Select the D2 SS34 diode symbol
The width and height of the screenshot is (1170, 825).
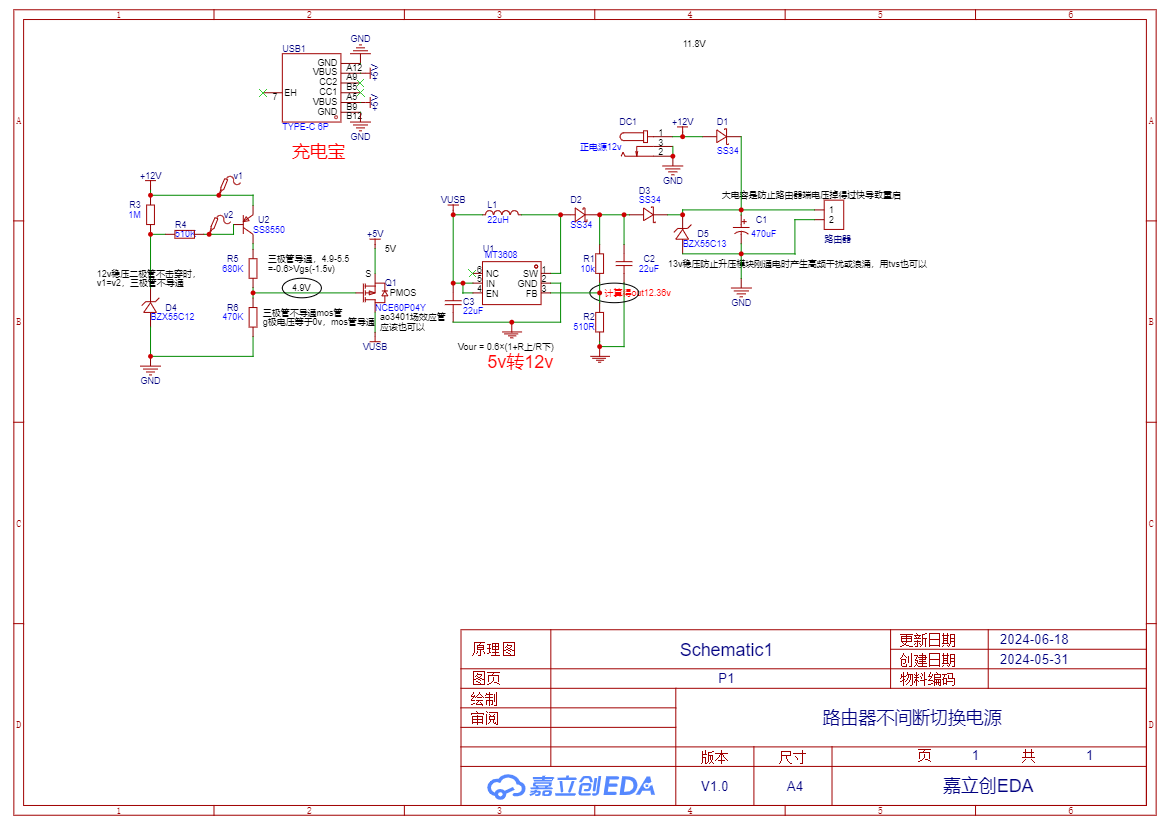581,215
